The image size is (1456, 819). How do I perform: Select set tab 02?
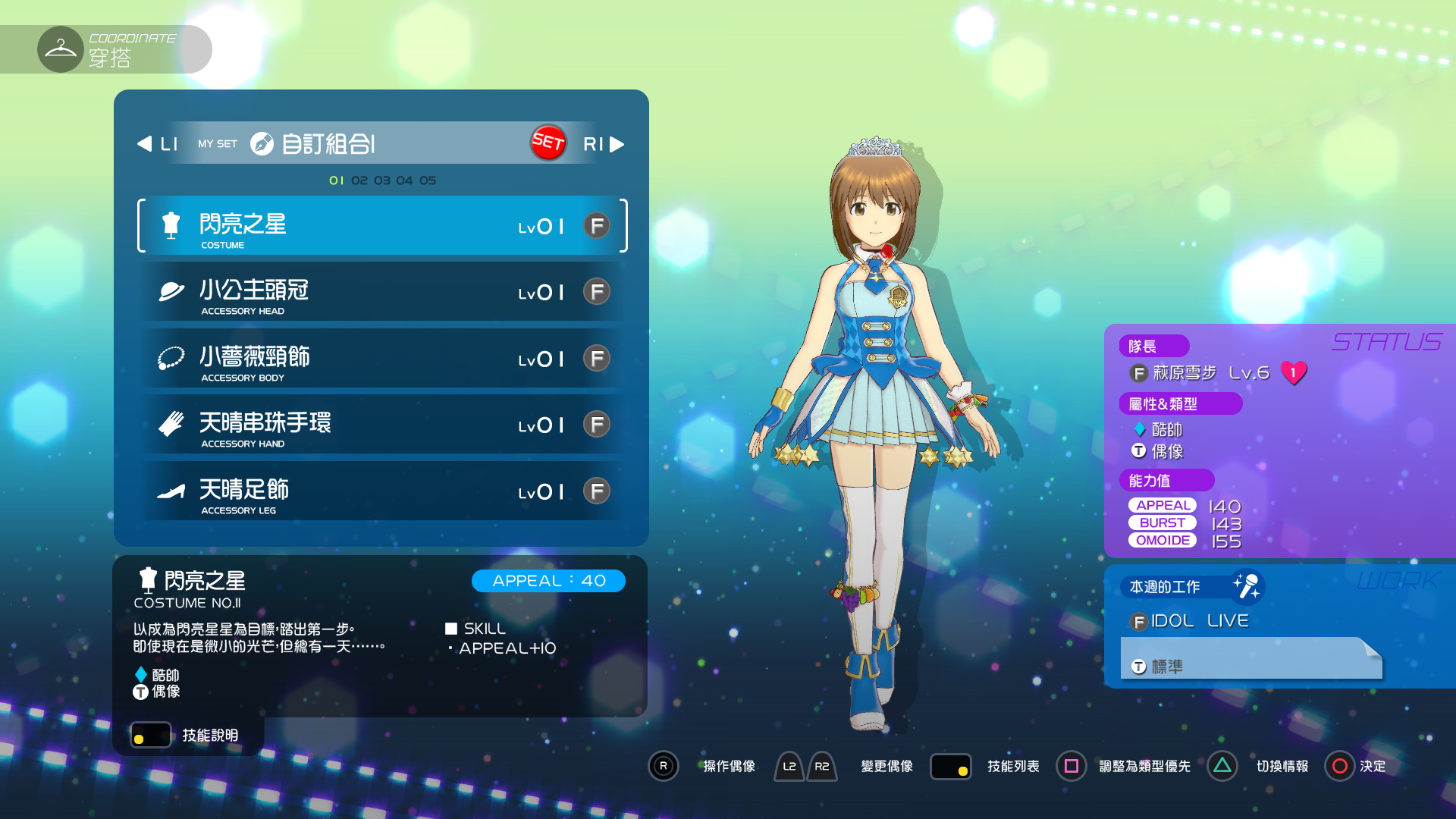359,180
